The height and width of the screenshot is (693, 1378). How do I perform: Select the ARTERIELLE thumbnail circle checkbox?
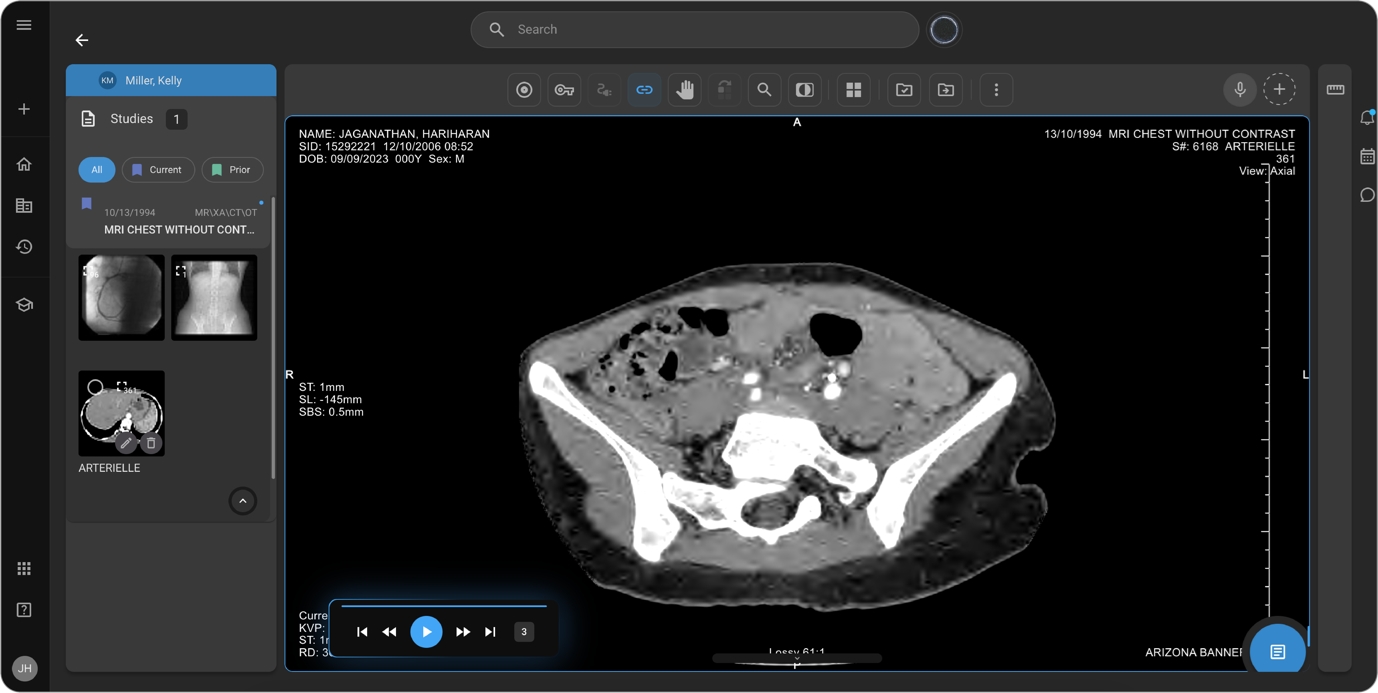click(x=95, y=387)
